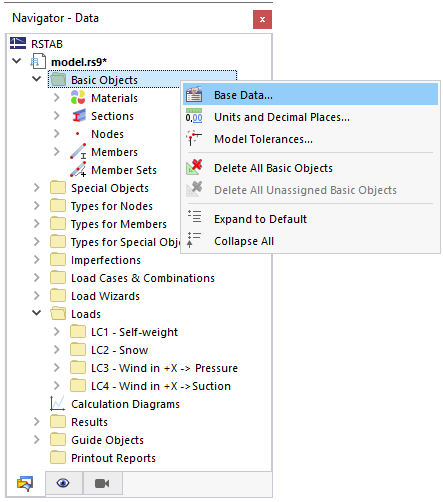
Task: Select Calculation Diagrams tree item
Action: [x=125, y=404]
